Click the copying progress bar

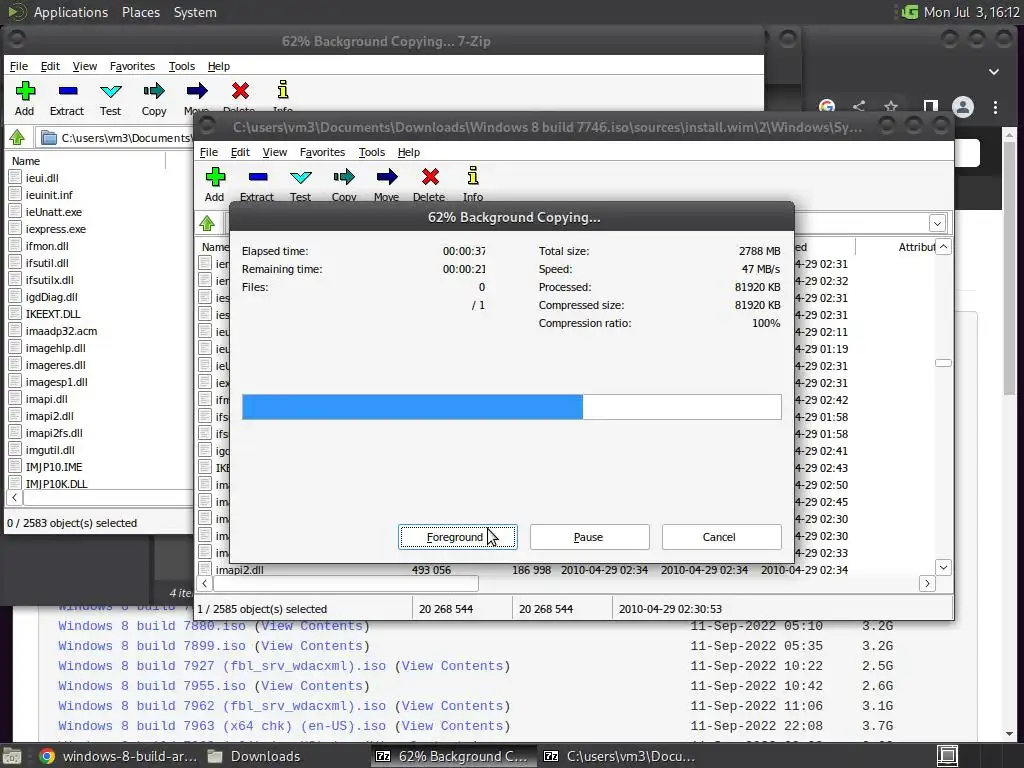pyautogui.click(x=511, y=407)
